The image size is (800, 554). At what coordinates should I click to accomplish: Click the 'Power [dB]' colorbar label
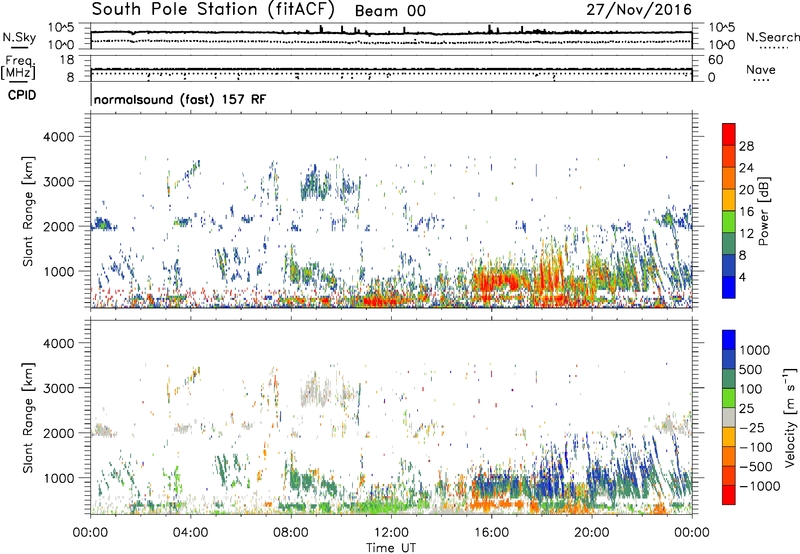click(763, 211)
